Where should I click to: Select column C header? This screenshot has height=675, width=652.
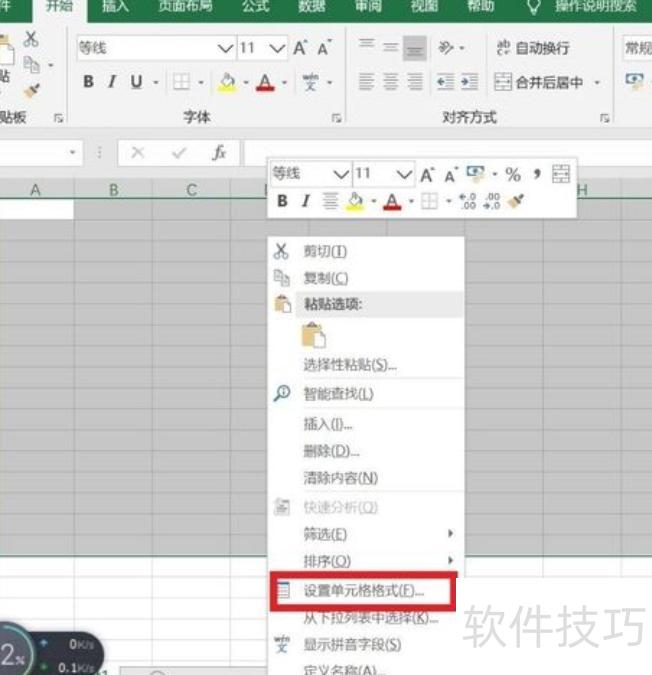[192, 189]
